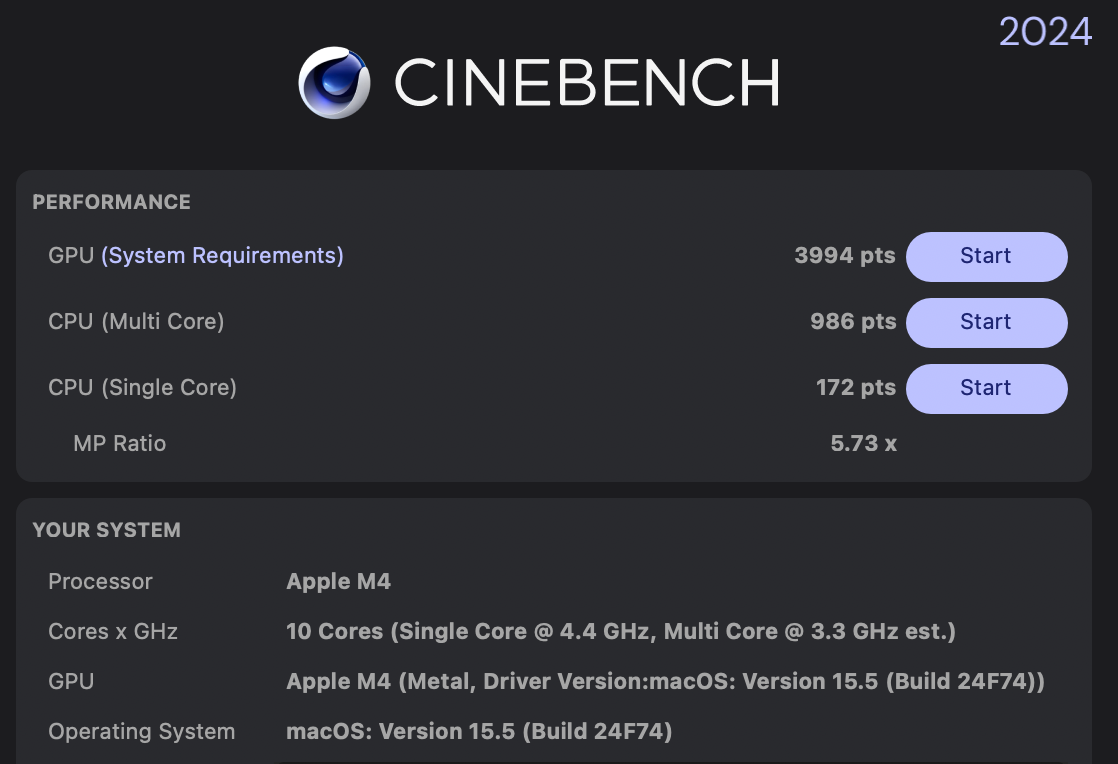Screen dimensions: 1118x764
Task: Click the Cinebench sphere logo icon
Action: click(x=334, y=82)
